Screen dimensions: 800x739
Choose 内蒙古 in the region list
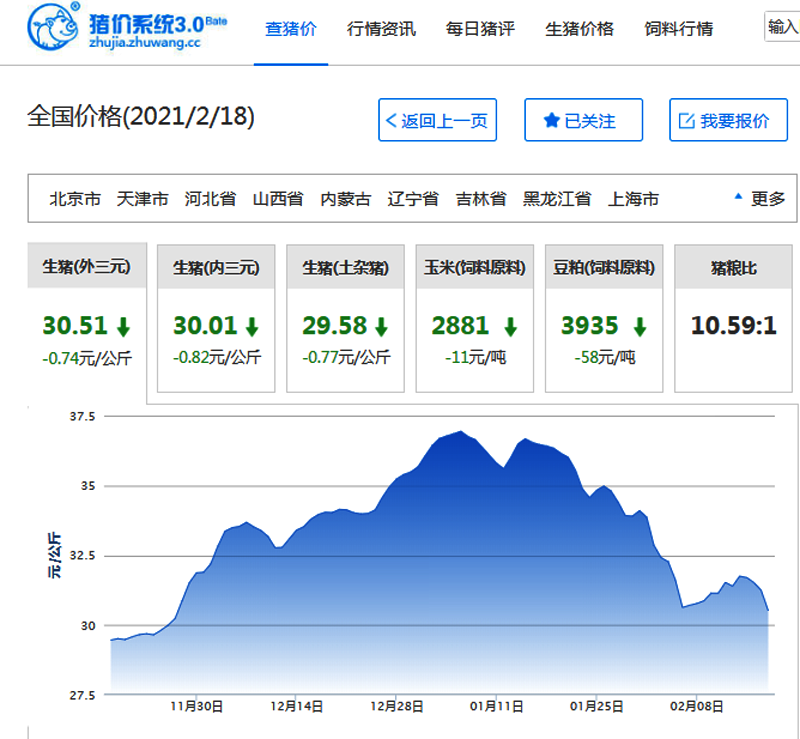click(345, 199)
